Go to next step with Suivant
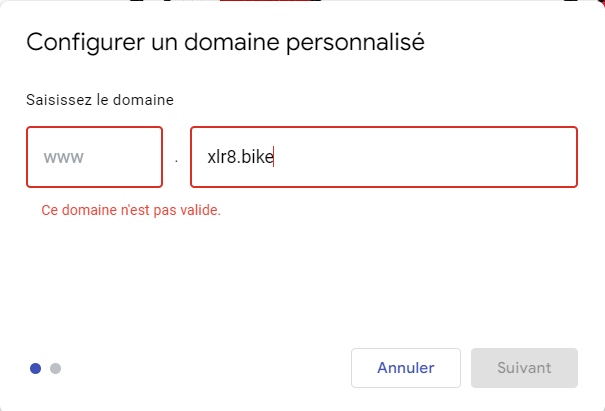 (x=524, y=368)
